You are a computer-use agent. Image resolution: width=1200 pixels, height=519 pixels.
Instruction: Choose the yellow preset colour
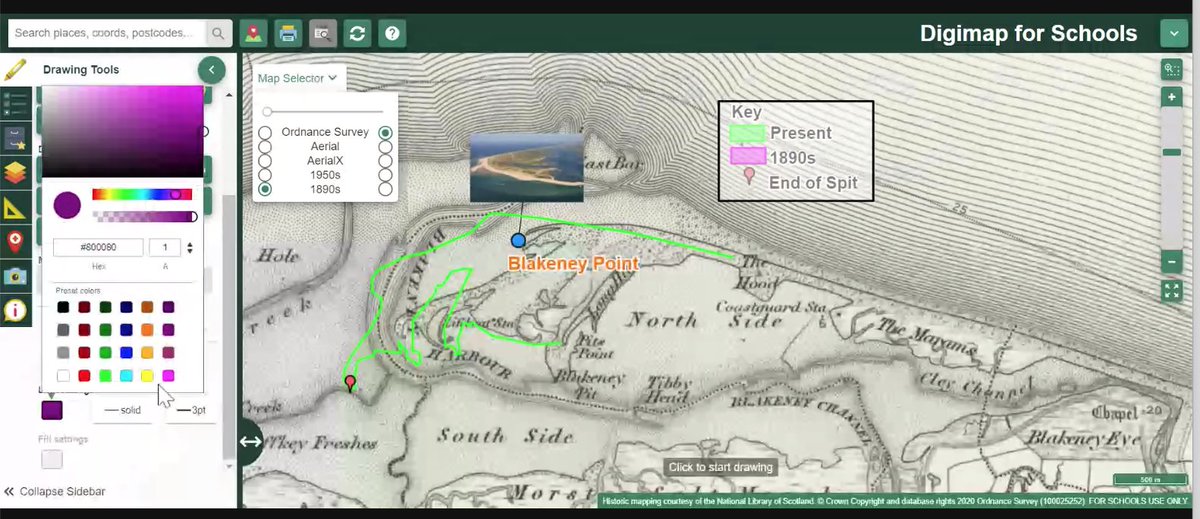coord(147,376)
